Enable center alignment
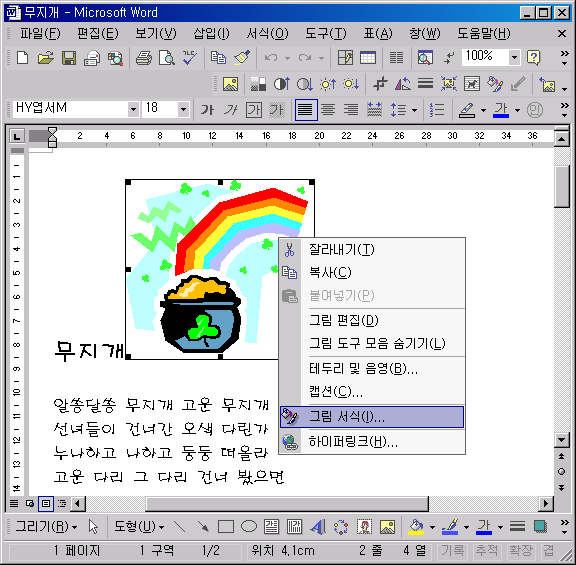 tap(328, 110)
